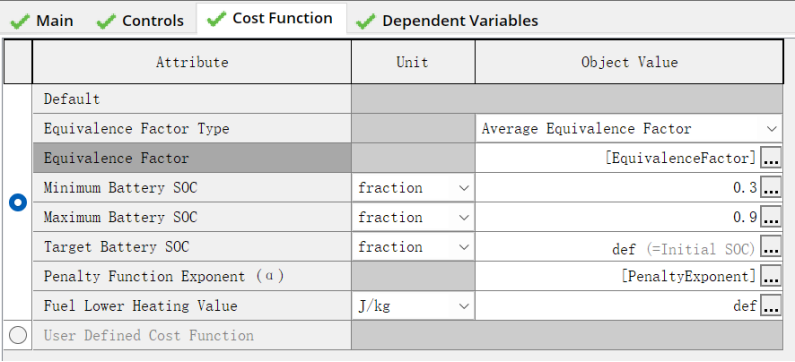
Task: Click the Maximum Battery SOC value 0.9
Action: 618,218
